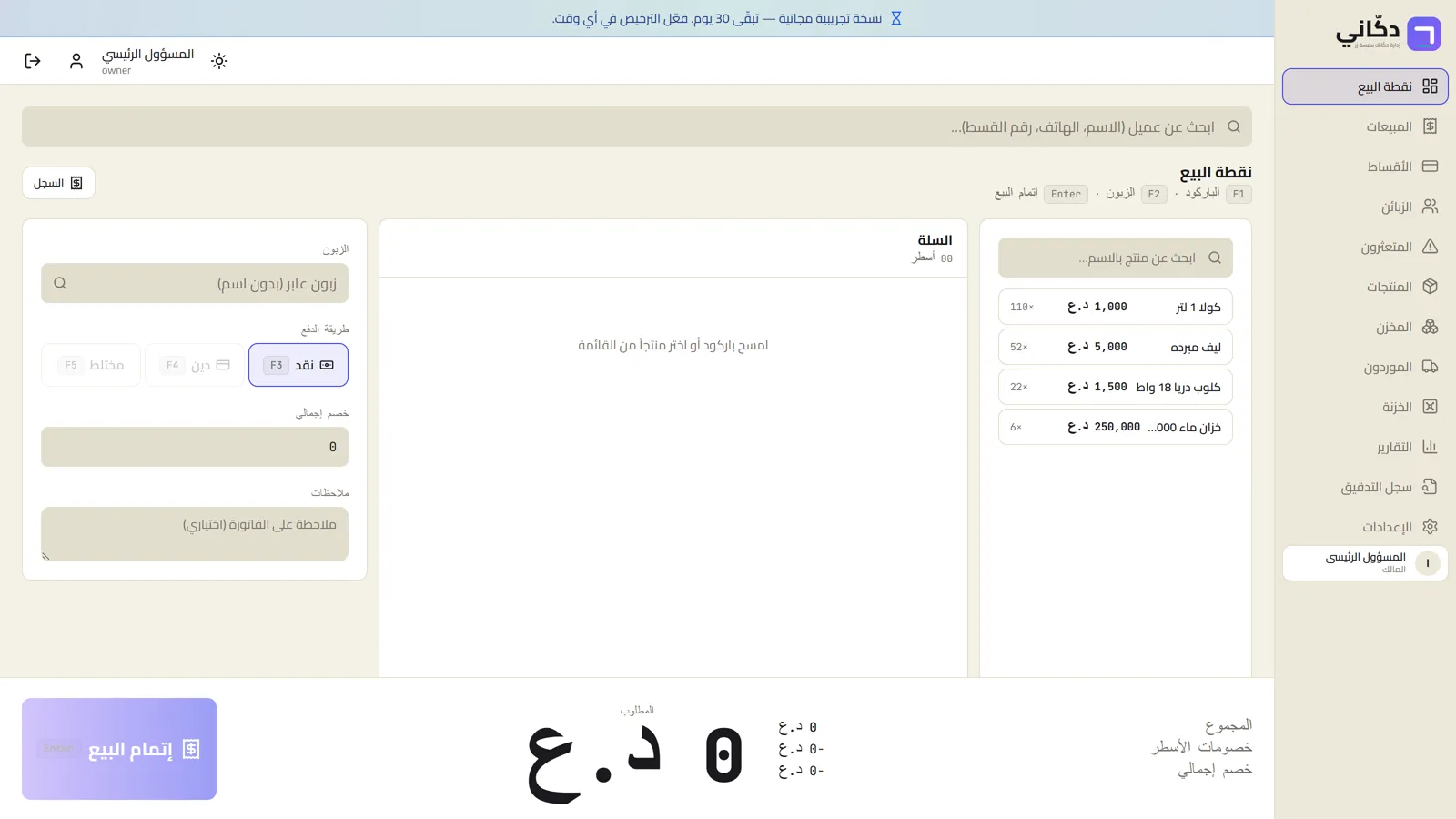Image resolution: width=1456 pixels, height=819 pixels.
Task: Add ليف مبرده product to the cart
Action: pyautogui.click(x=1116, y=347)
